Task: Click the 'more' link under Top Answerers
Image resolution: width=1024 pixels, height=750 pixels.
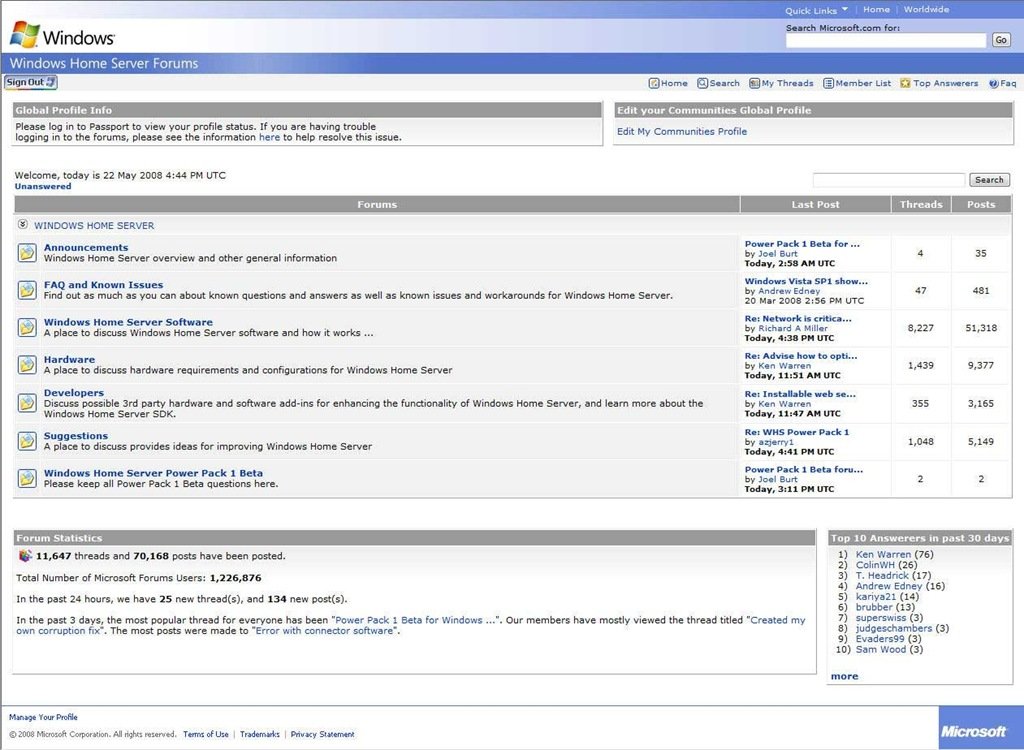Action: pos(844,676)
